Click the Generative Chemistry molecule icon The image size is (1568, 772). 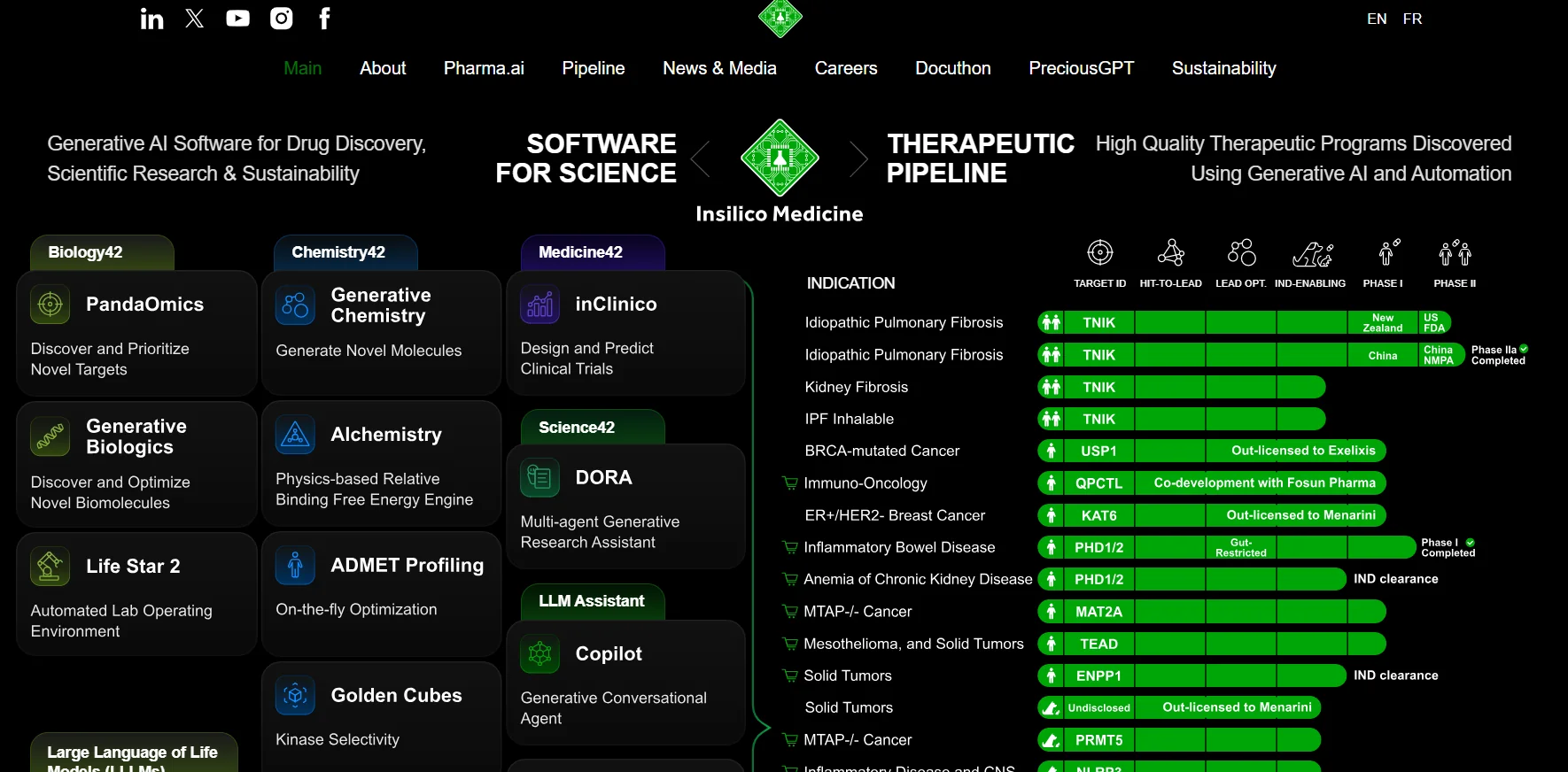pos(295,305)
